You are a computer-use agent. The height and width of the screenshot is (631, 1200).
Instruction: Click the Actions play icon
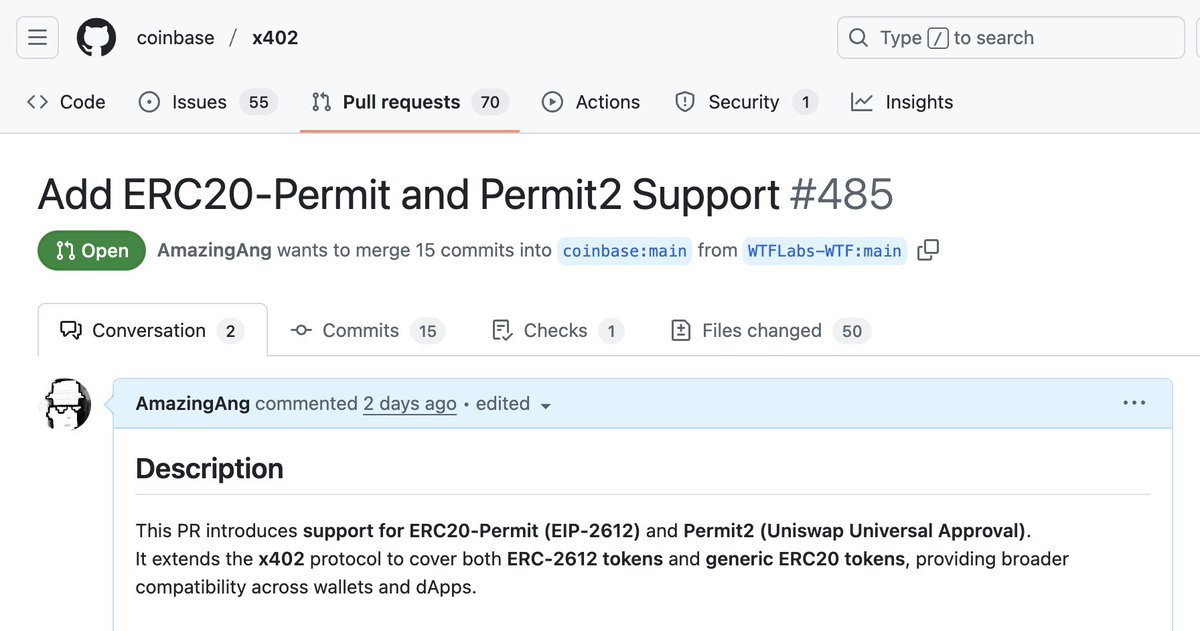tap(552, 102)
